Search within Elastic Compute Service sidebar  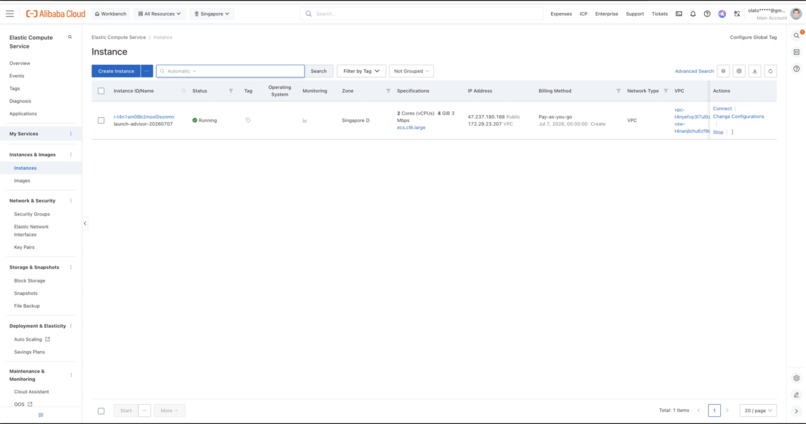pyautogui.click(x=70, y=37)
